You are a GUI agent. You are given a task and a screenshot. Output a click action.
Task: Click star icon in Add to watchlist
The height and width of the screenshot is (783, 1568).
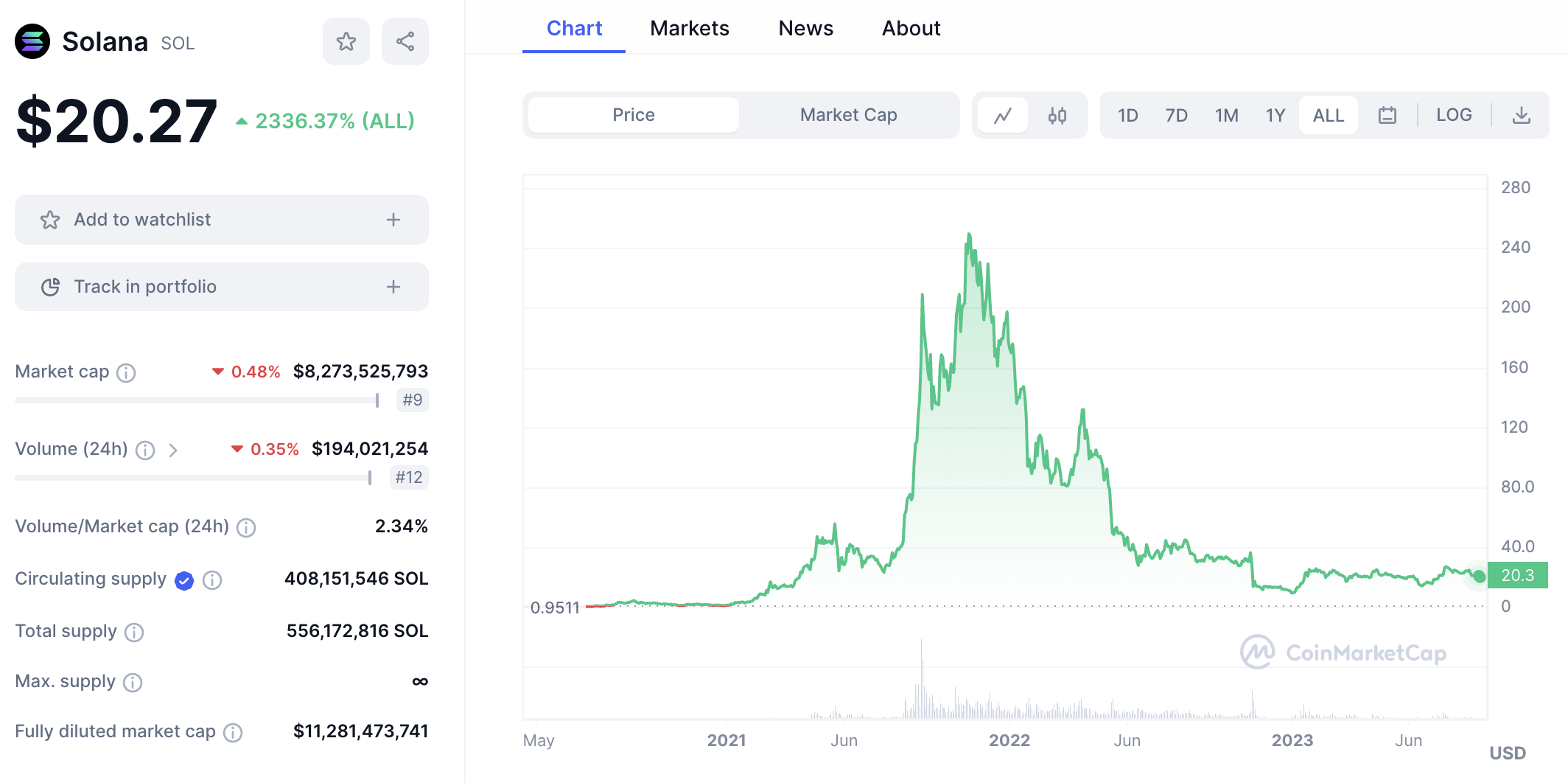coord(50,220)
